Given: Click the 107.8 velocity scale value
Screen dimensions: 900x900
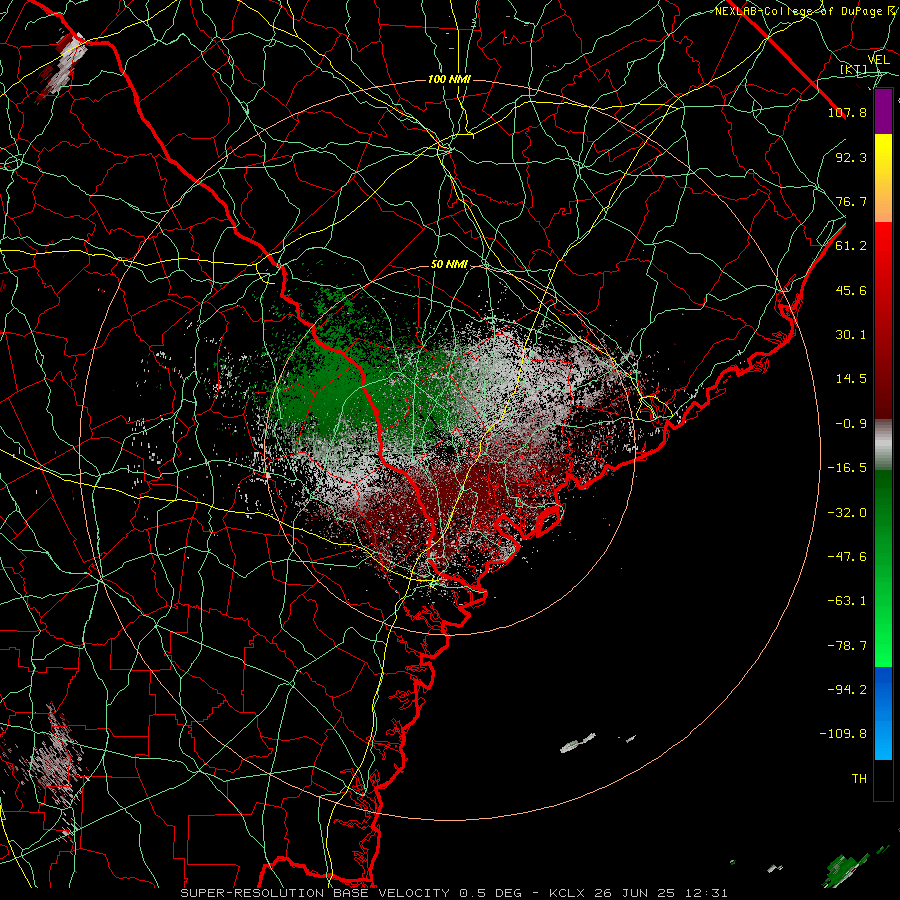Looking at the screenshot, I should 847,112.
